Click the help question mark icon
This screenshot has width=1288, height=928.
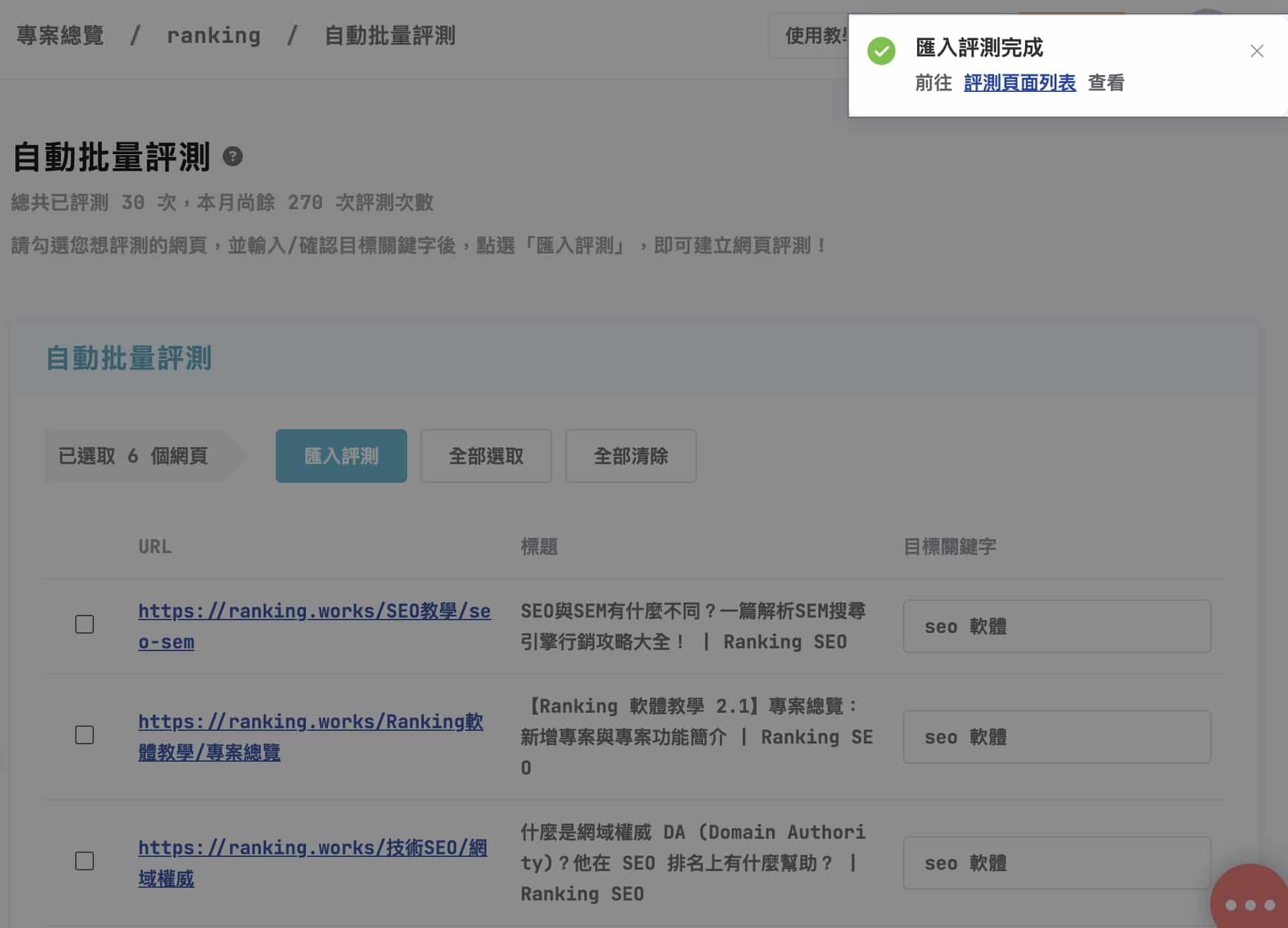click(232, 156)
